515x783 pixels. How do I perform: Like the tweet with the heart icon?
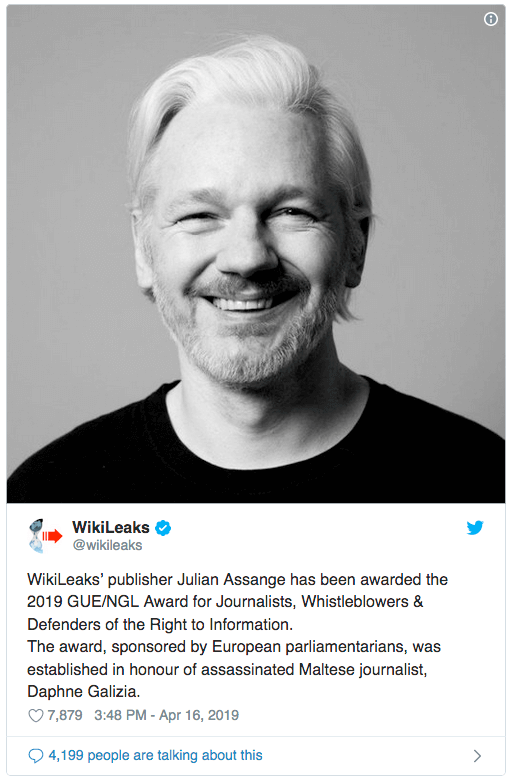(x=35, y=715)
